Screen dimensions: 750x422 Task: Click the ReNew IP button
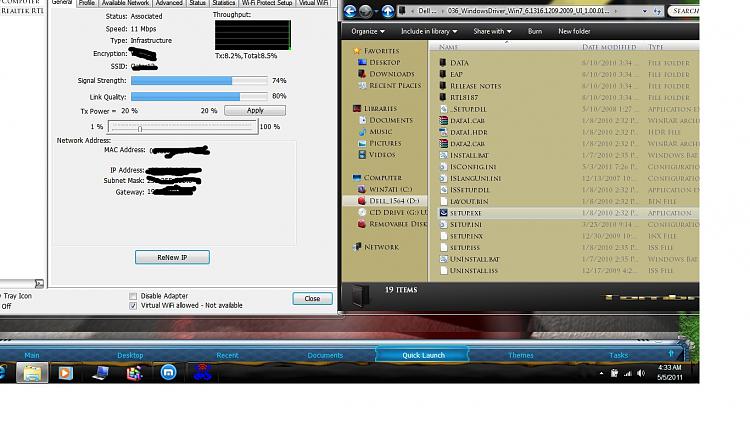coord(172,257)
